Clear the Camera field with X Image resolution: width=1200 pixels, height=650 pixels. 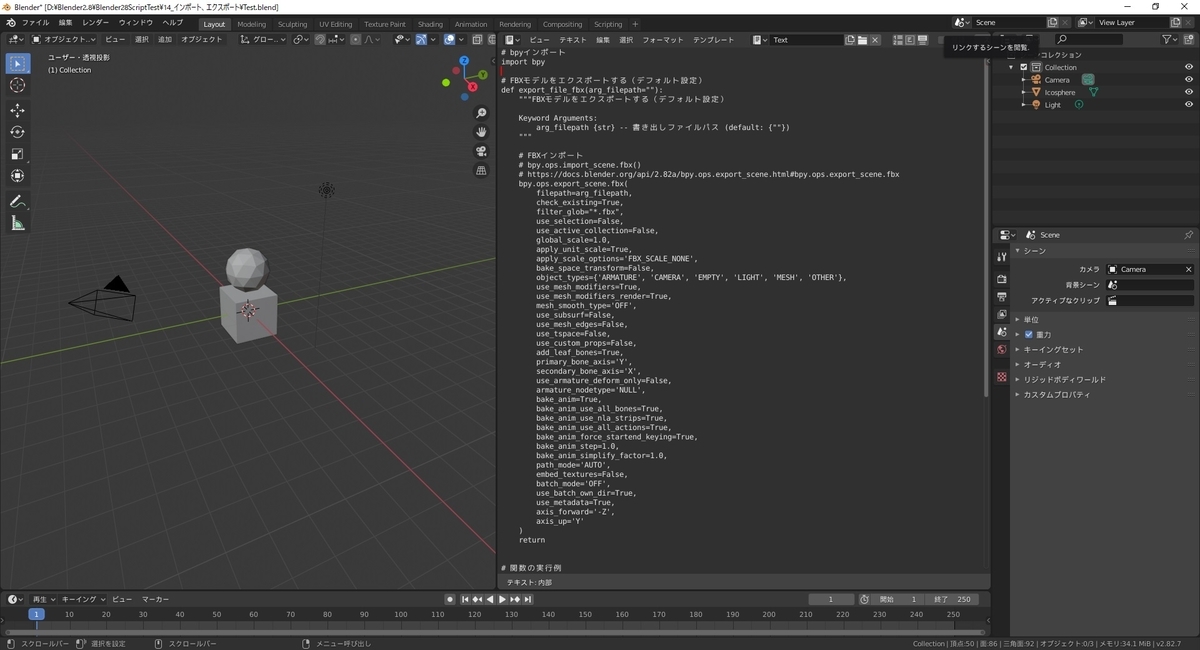pyautogui.click(x=1188, y=269)
